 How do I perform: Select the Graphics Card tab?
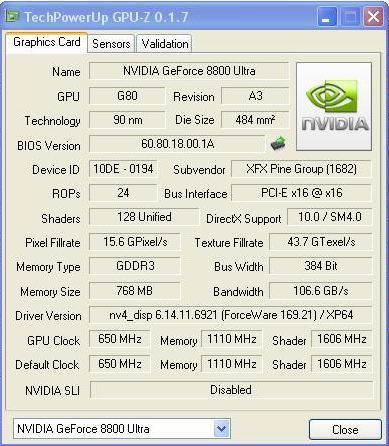tap(47, 42)
